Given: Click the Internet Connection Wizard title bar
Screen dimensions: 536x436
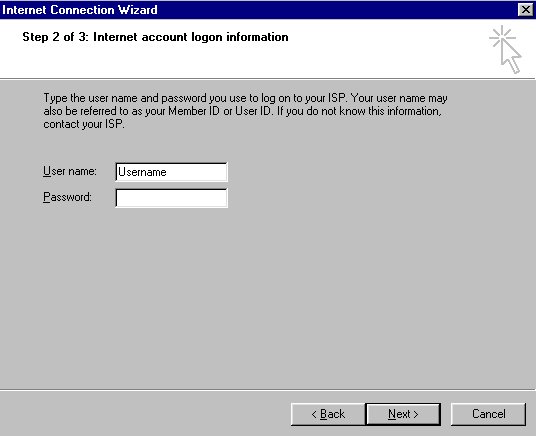Looking at the screenshot, I should pyautogui.click(x=260, y=10).
